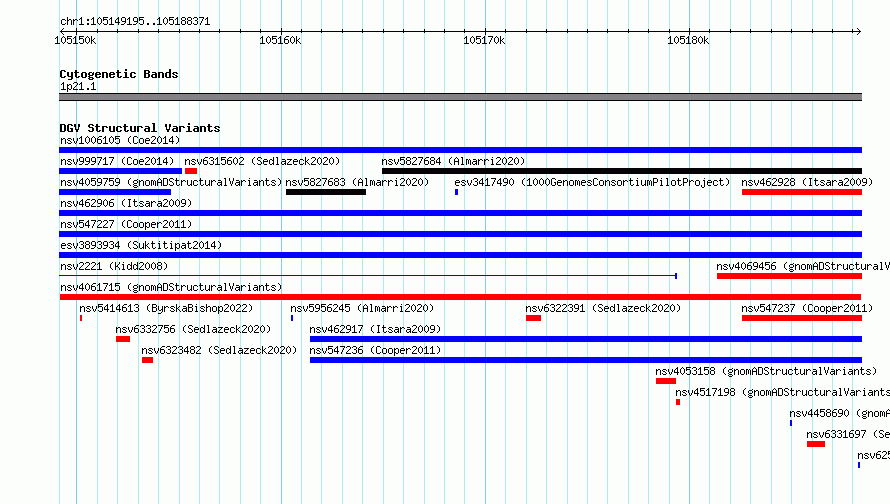Select the black nsv5827684 variant bar

click(622, 171)
